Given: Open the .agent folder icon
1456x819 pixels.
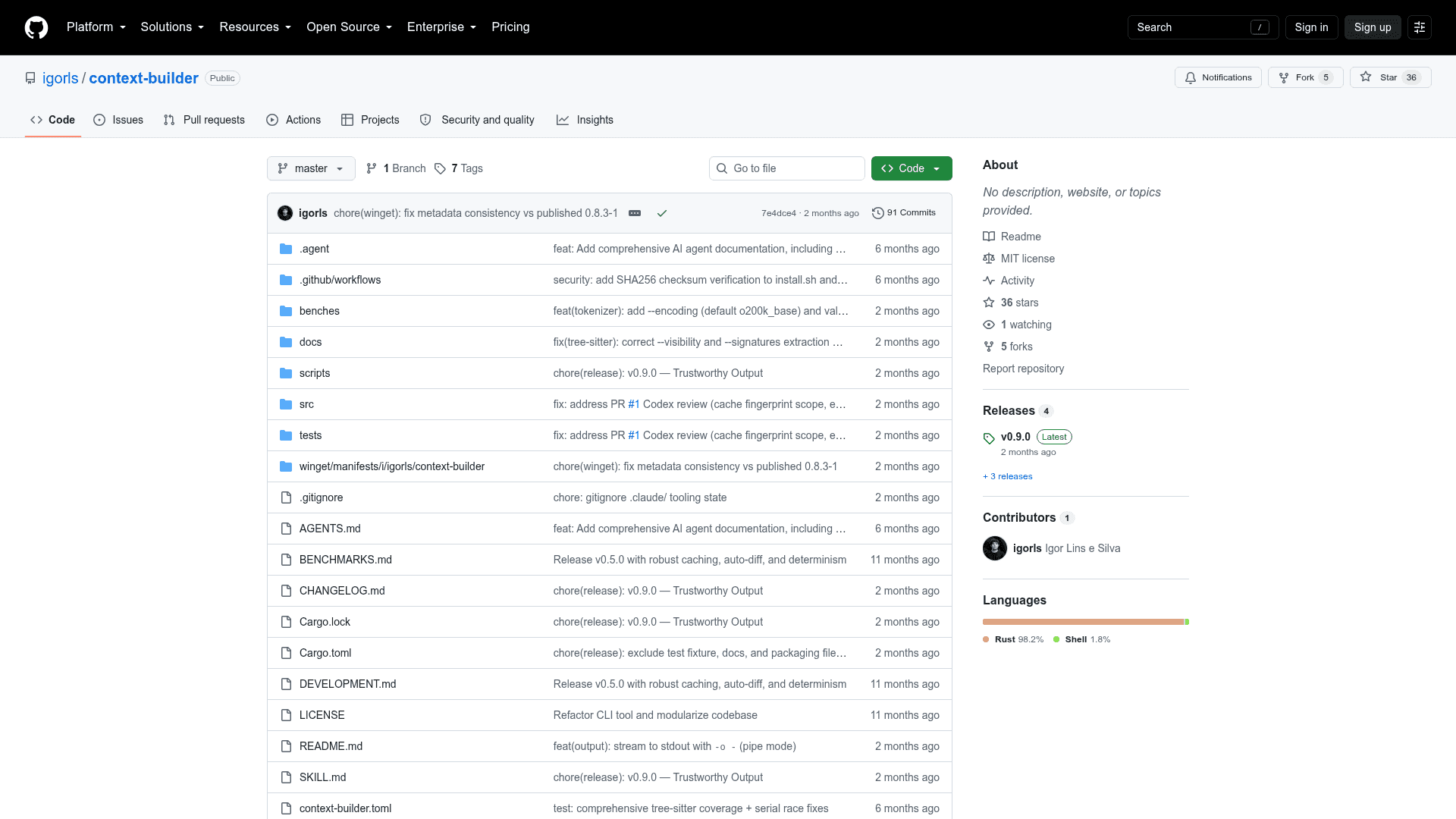Looking at the screenshot, I should (286, 249).
